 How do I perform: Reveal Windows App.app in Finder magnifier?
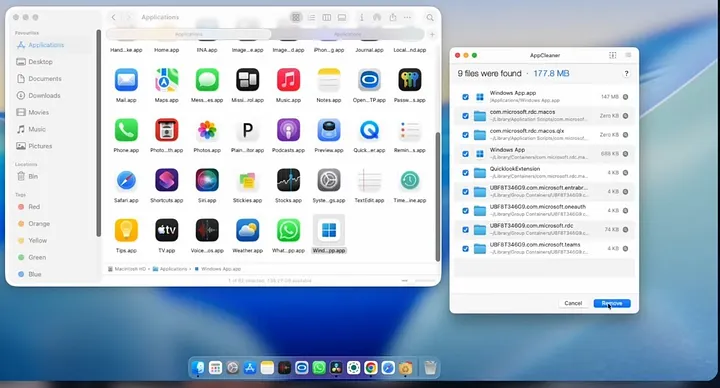point(625,97)
